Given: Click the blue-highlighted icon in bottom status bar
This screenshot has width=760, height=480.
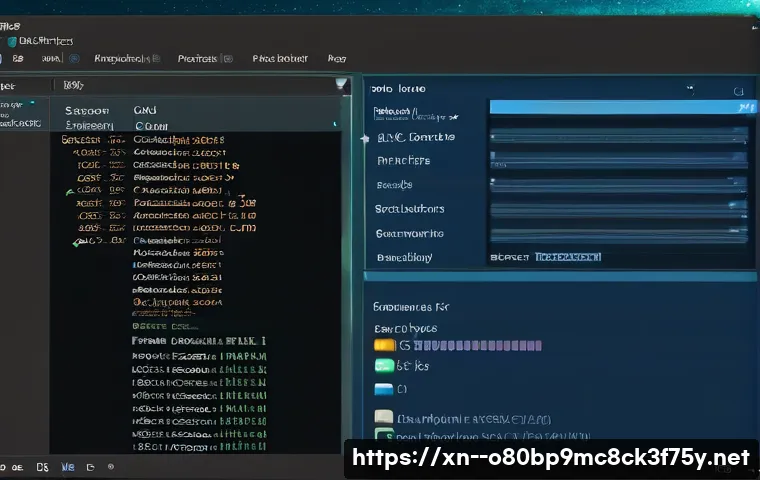Looking at the screenshot, I should tap(68, 467).
